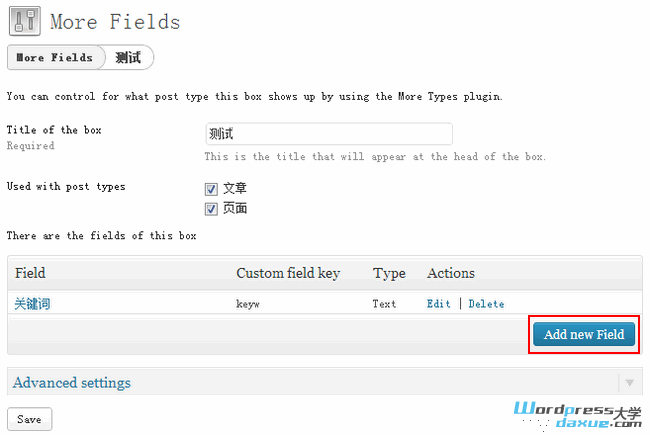
Task: Click the Field column header
Action: [30, 273]
